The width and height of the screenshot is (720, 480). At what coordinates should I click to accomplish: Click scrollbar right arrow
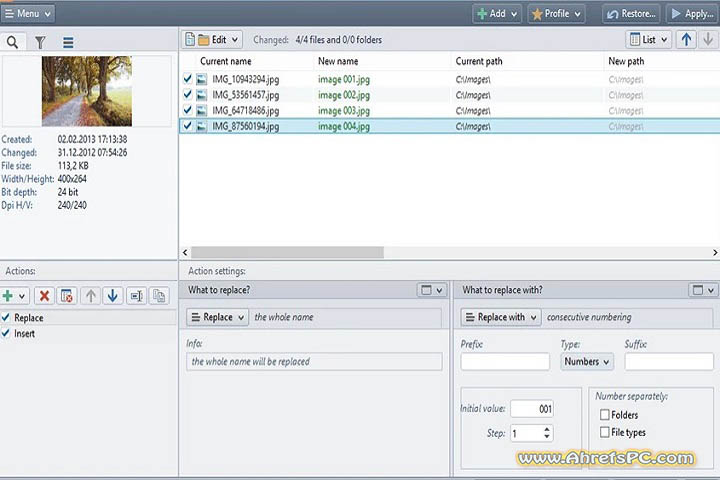[x=714, y=252]
